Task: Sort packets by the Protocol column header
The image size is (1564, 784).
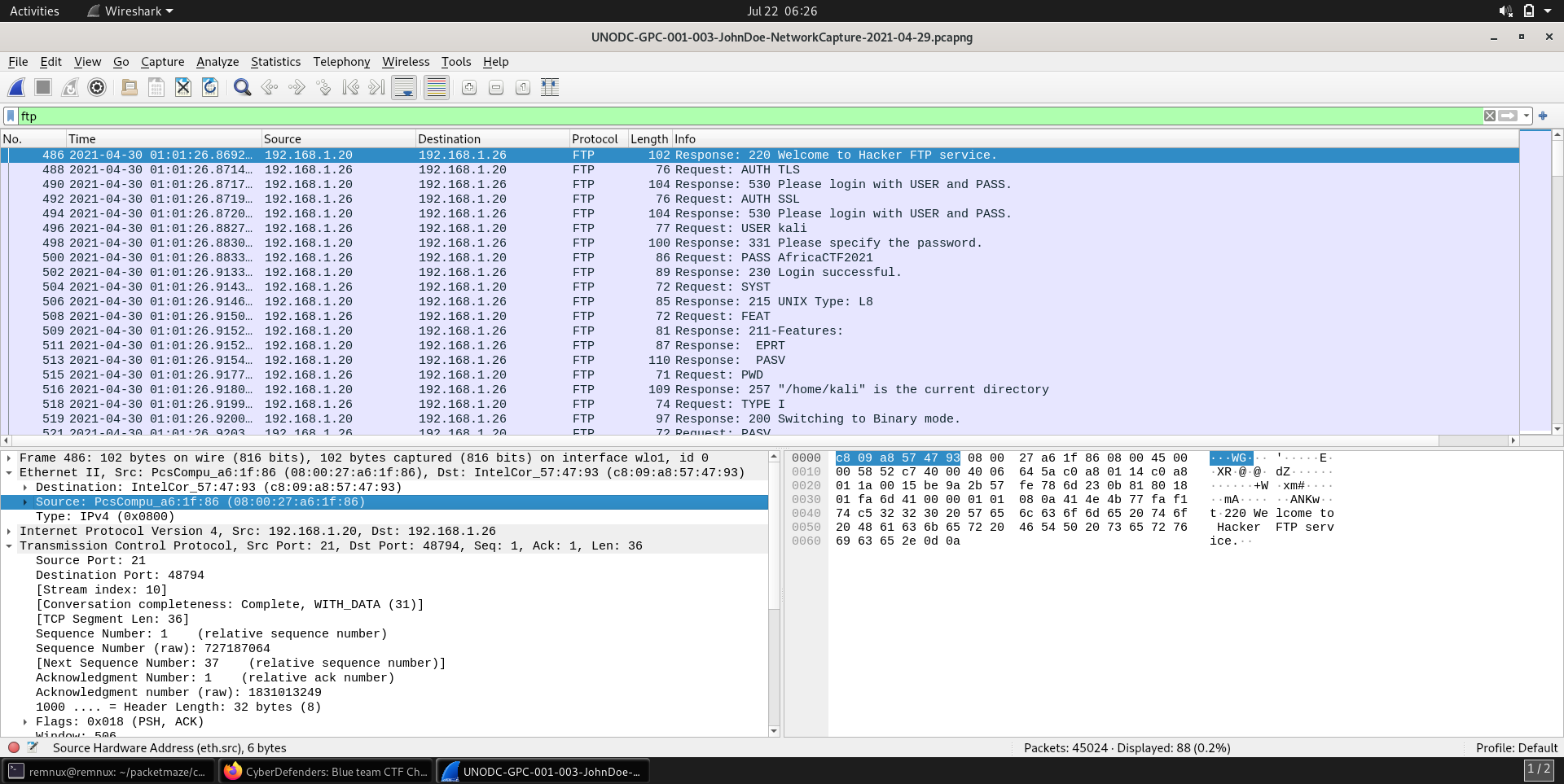Action: click(x=595, y=139)
